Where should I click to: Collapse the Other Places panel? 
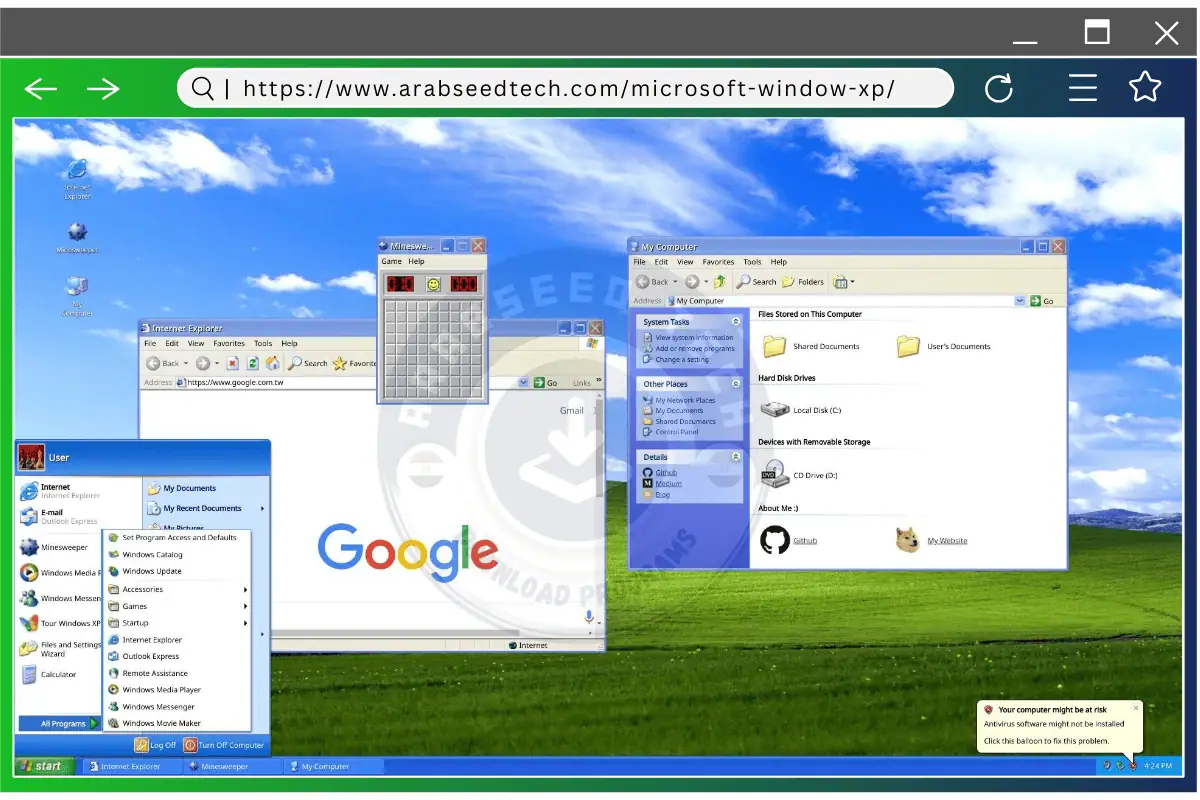pyautogui.click(x=736, y=384)
